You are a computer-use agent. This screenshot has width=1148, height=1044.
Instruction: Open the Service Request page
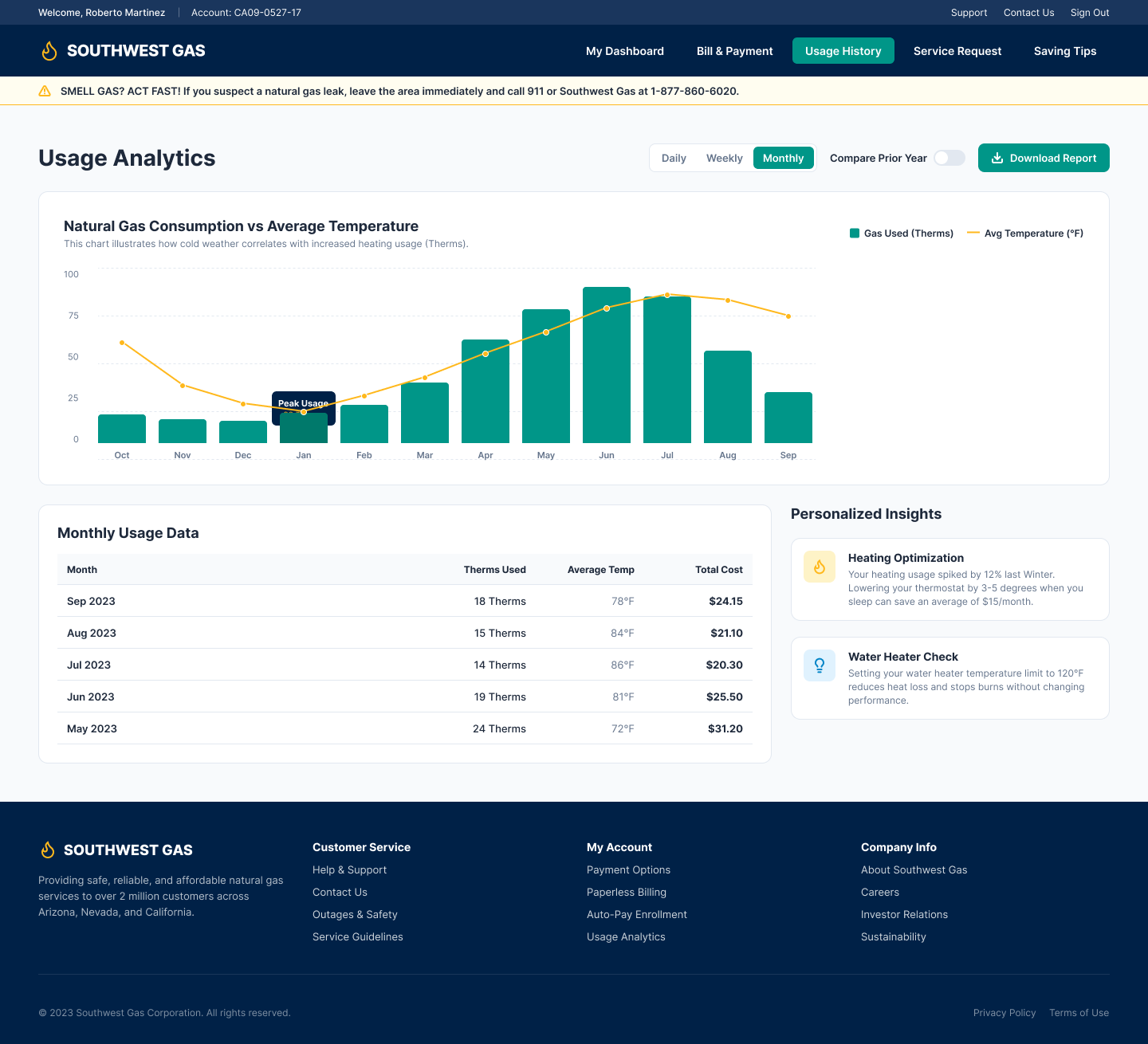point(957,51)
